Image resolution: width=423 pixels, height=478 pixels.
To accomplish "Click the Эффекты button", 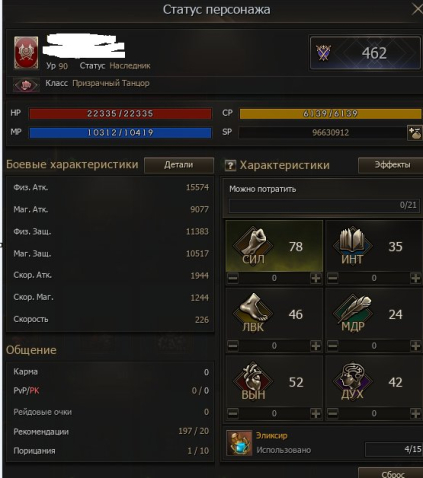I will coord(391,165).
